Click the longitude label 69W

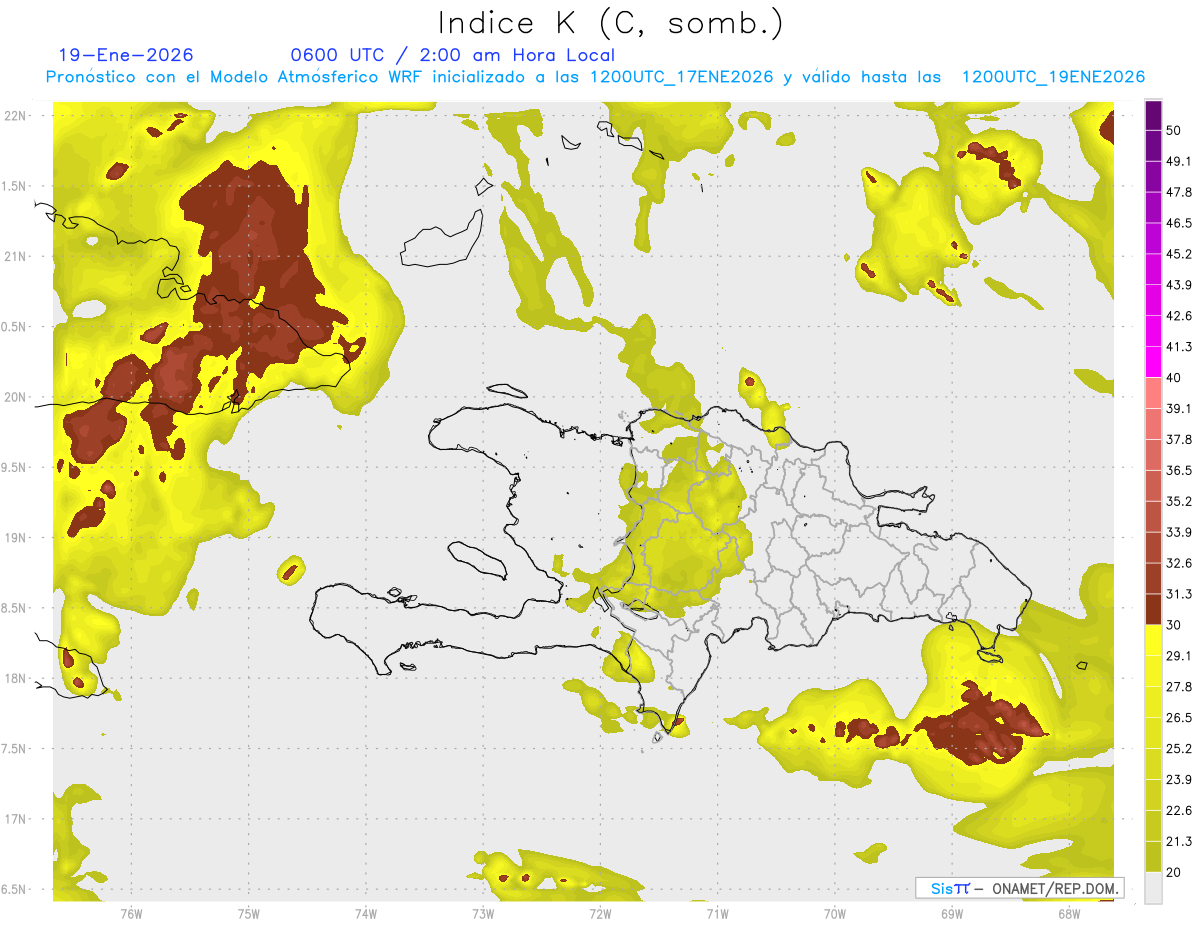(x=952, y=914)
